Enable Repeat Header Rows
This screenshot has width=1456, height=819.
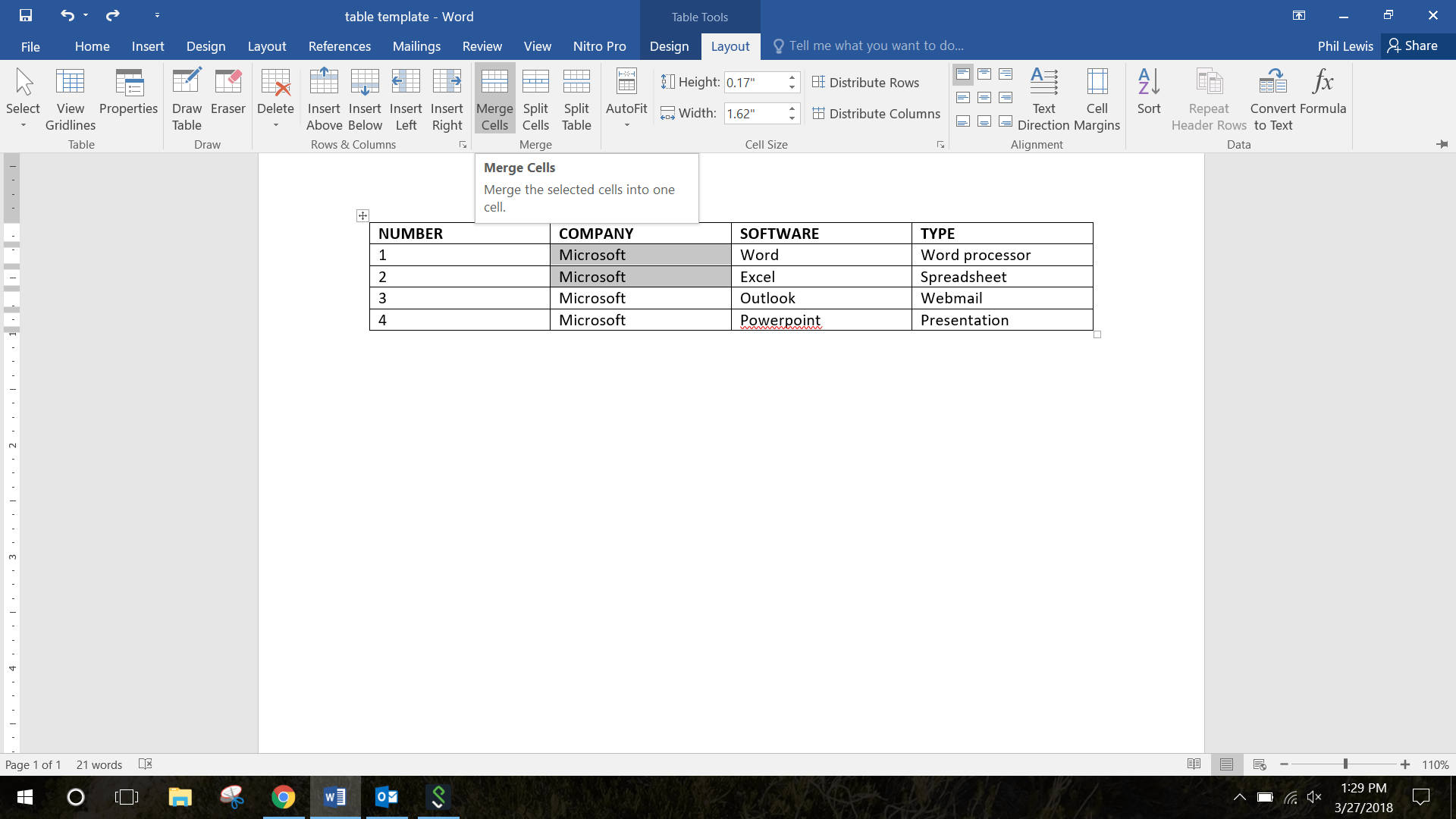pyautogui.click(x=1207, y=99)
